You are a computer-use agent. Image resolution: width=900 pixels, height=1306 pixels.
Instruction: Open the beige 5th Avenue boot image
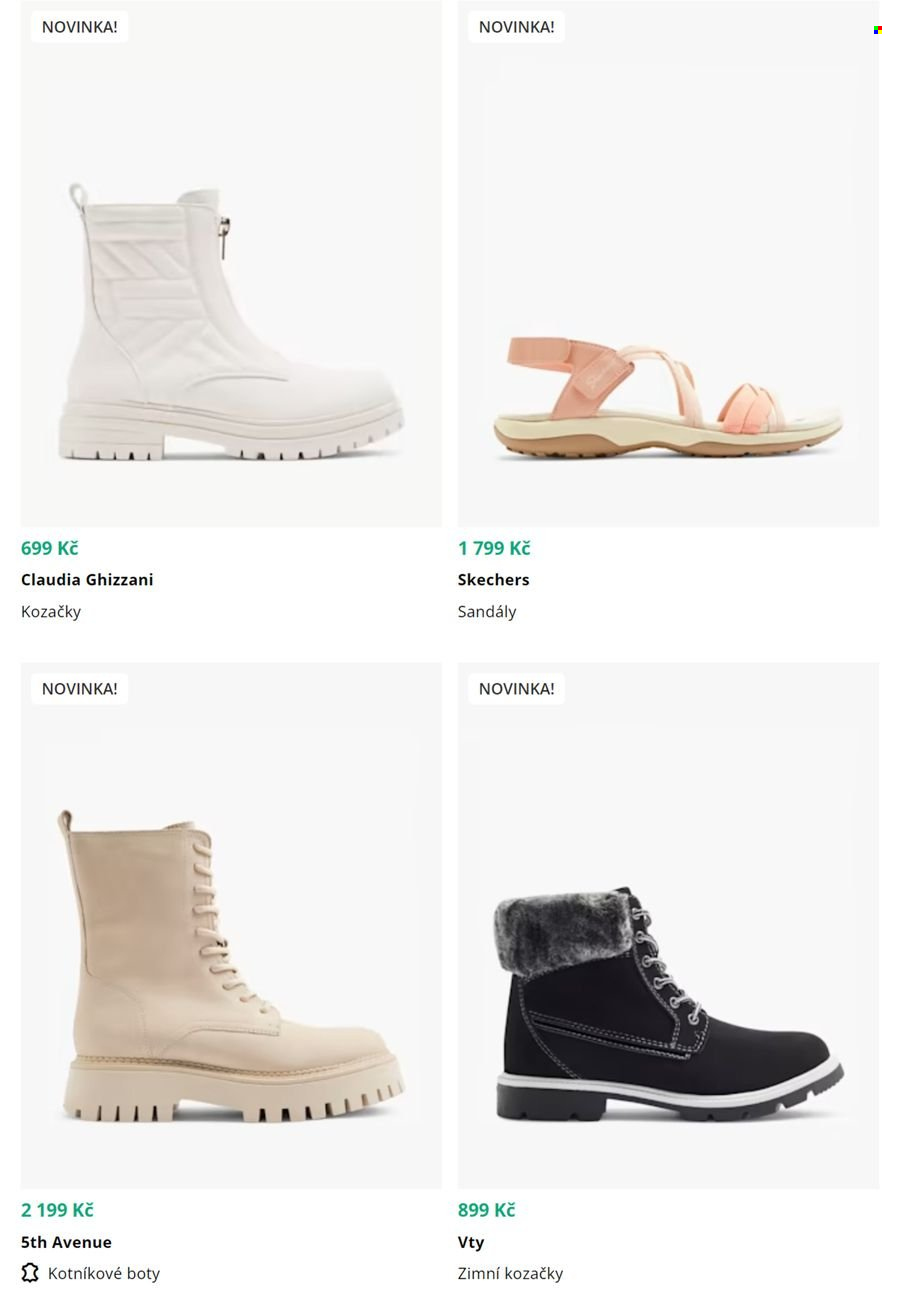tap(231, 925)
